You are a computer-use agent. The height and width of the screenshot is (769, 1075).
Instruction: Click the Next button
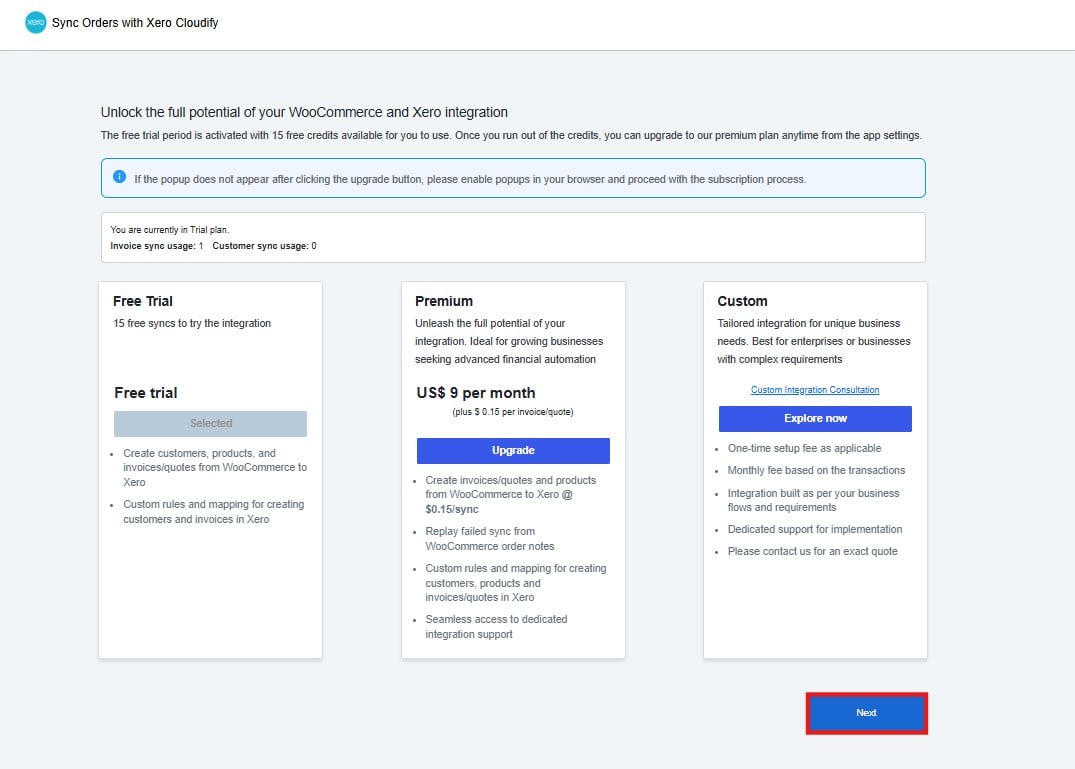pyautogui.click(x=867, y=713)
